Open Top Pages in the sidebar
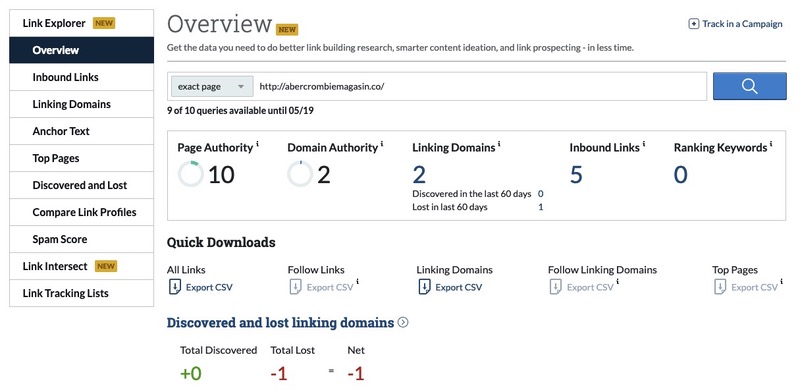The height and width of the screenshot is (390, 800). click(82, 158)
